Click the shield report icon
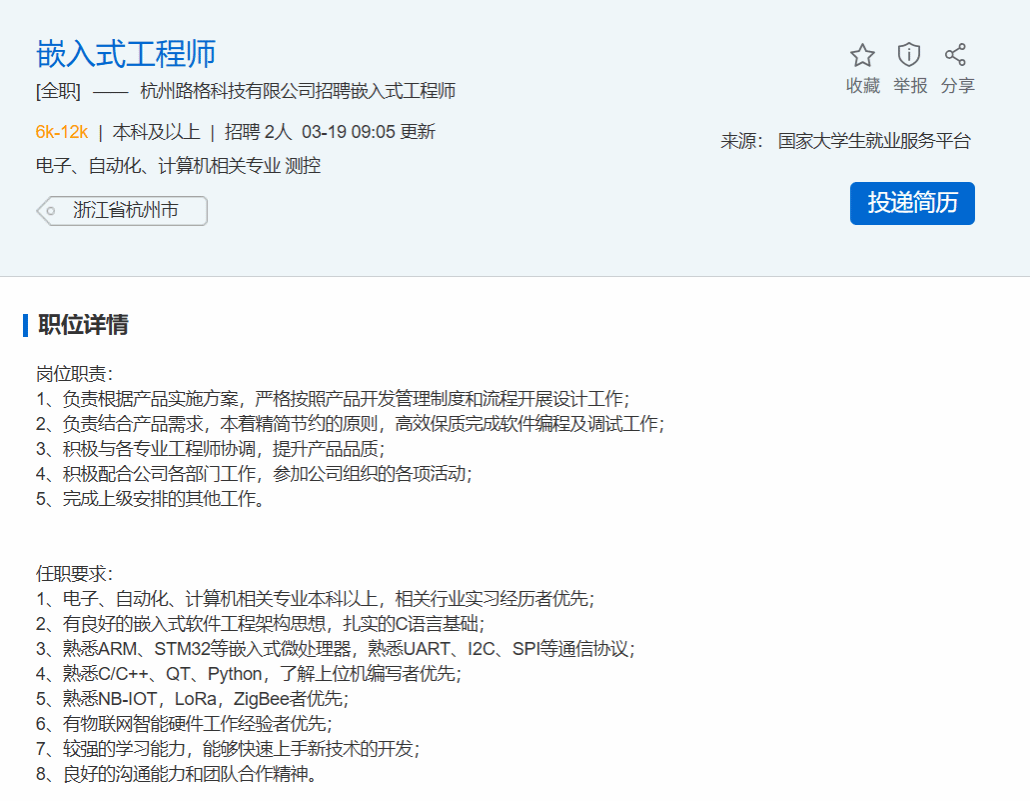Image resolution: width=1030 pixels, height=801 pixels. coord(909,55)
